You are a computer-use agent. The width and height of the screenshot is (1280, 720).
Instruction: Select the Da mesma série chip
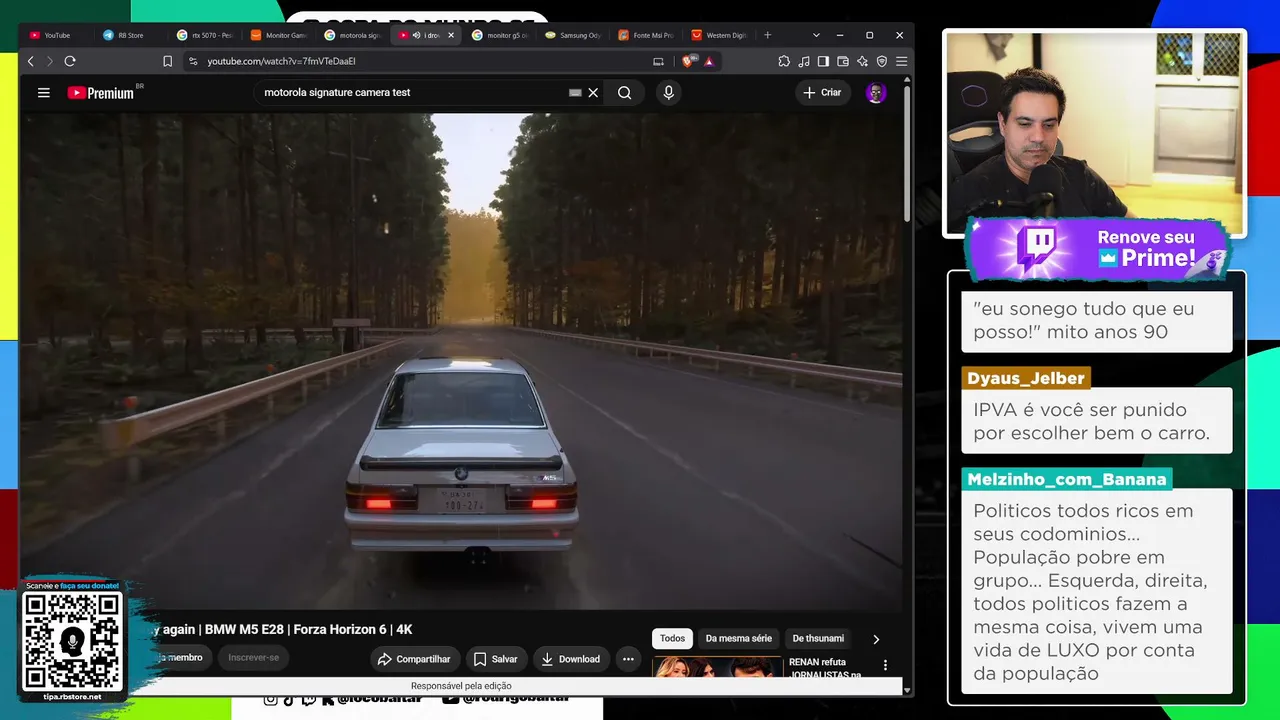739,638
